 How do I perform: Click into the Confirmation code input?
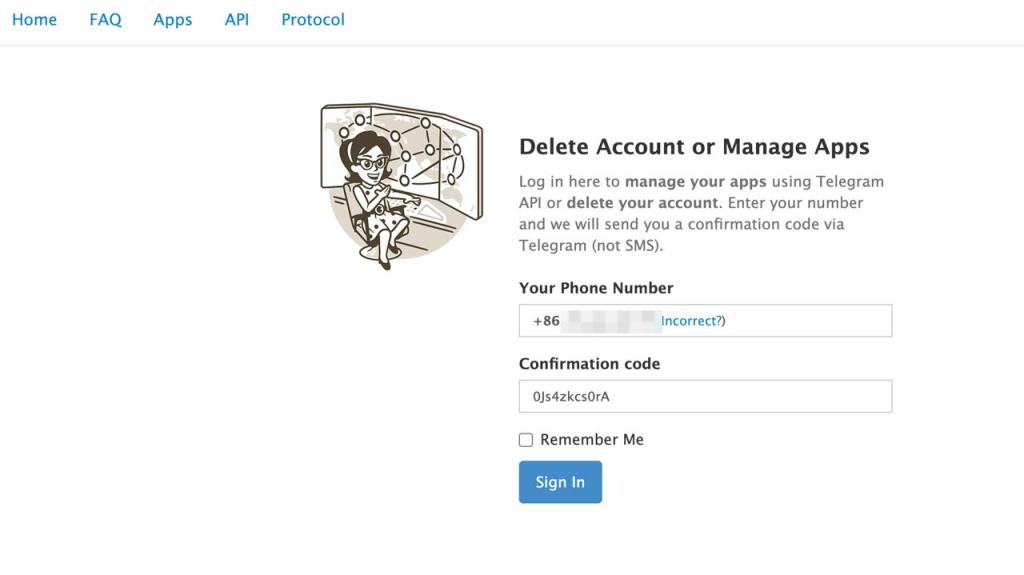click(x=705, y=396)
